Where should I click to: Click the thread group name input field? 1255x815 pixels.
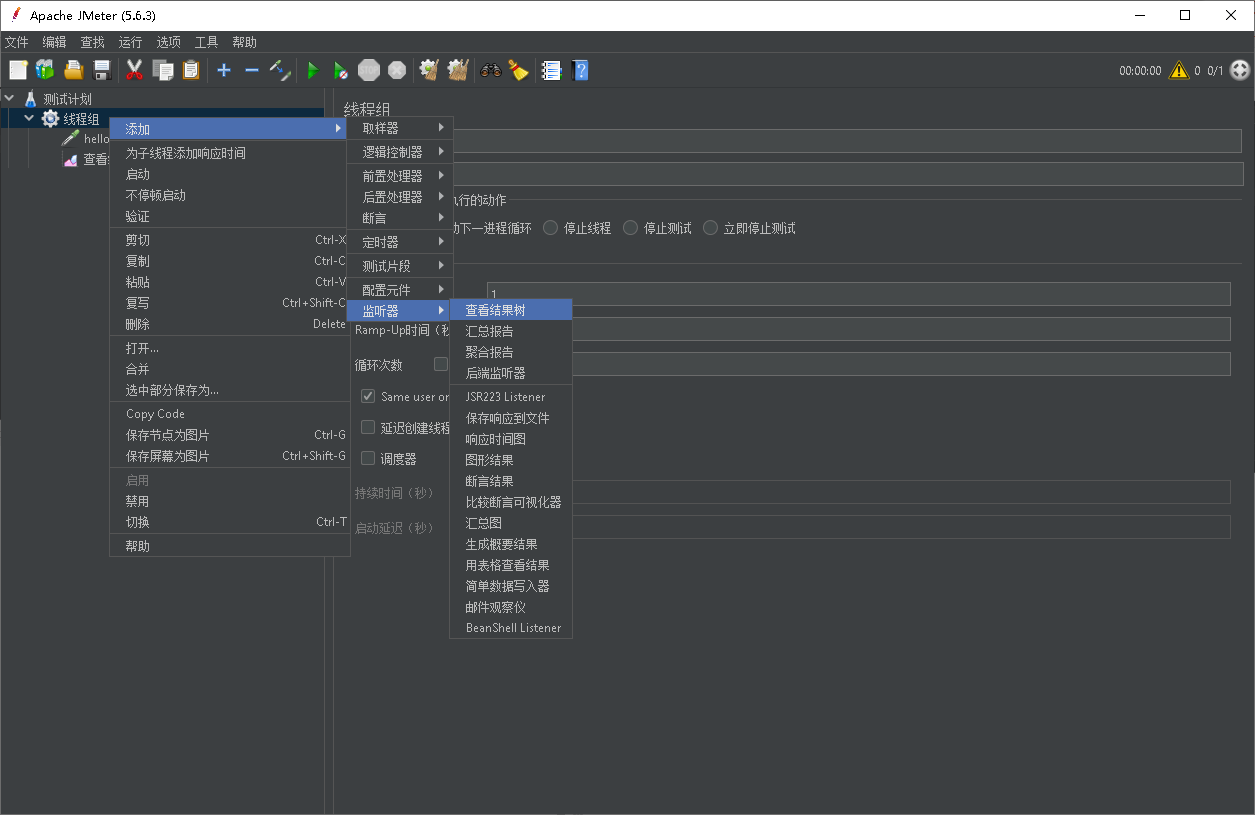(x=848, y=141)
